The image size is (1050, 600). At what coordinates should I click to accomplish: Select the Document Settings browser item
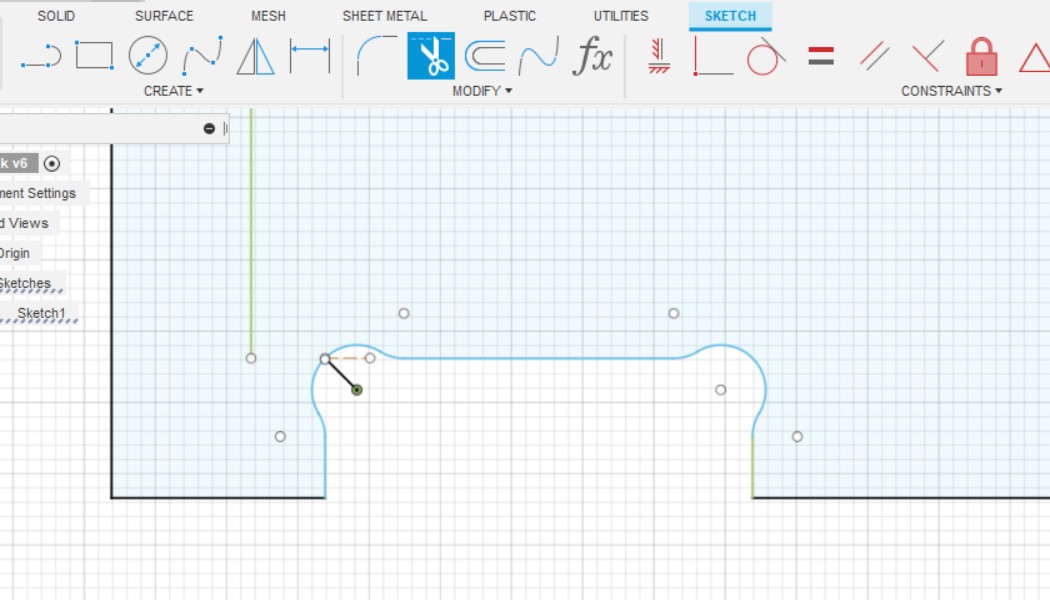click(38, 194)
